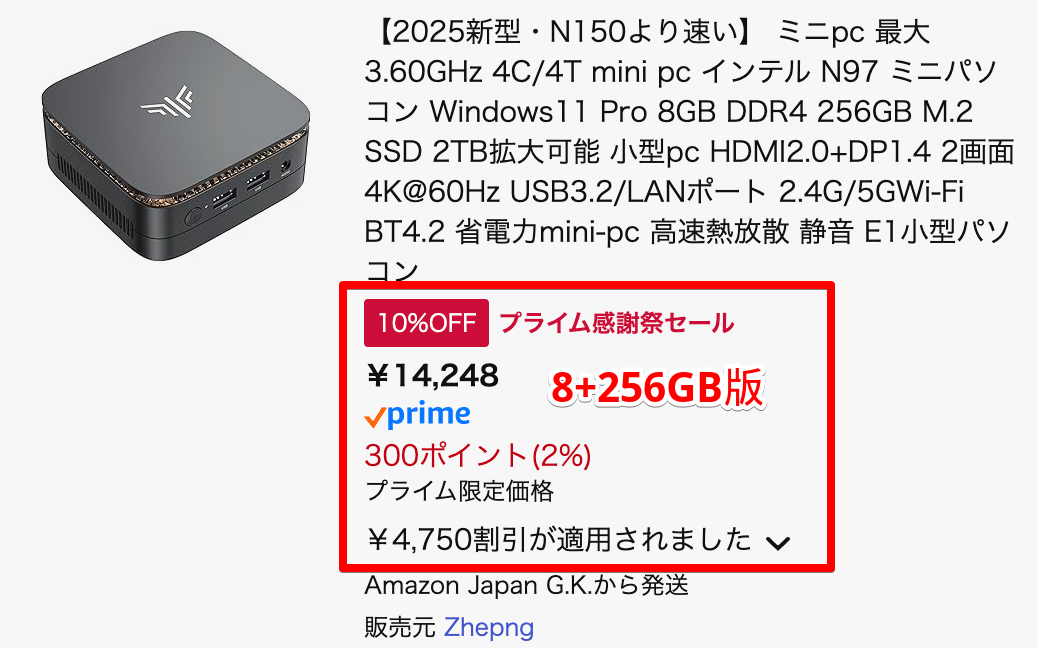1038x648 pixels.
Task: Click the audio jack on the mini PC image
Action: pos(286,167)
